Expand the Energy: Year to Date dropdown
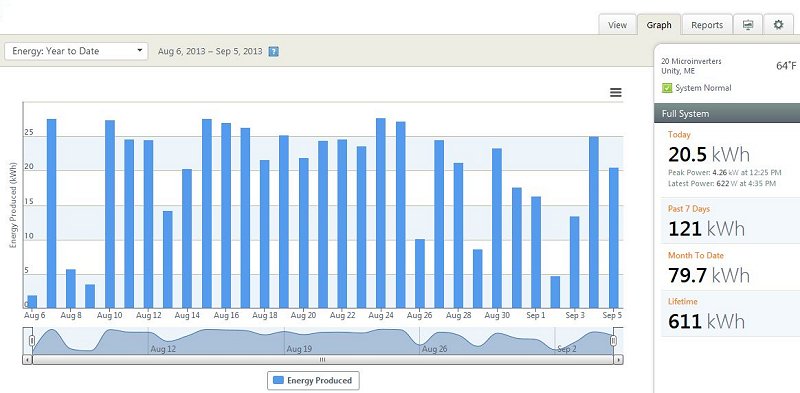The image size is (800, 393). point(77,51)
